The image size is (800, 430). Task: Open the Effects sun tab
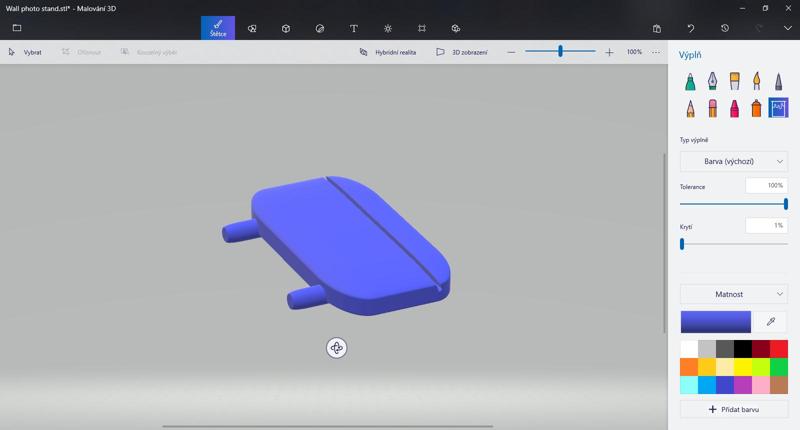point(388,29)
